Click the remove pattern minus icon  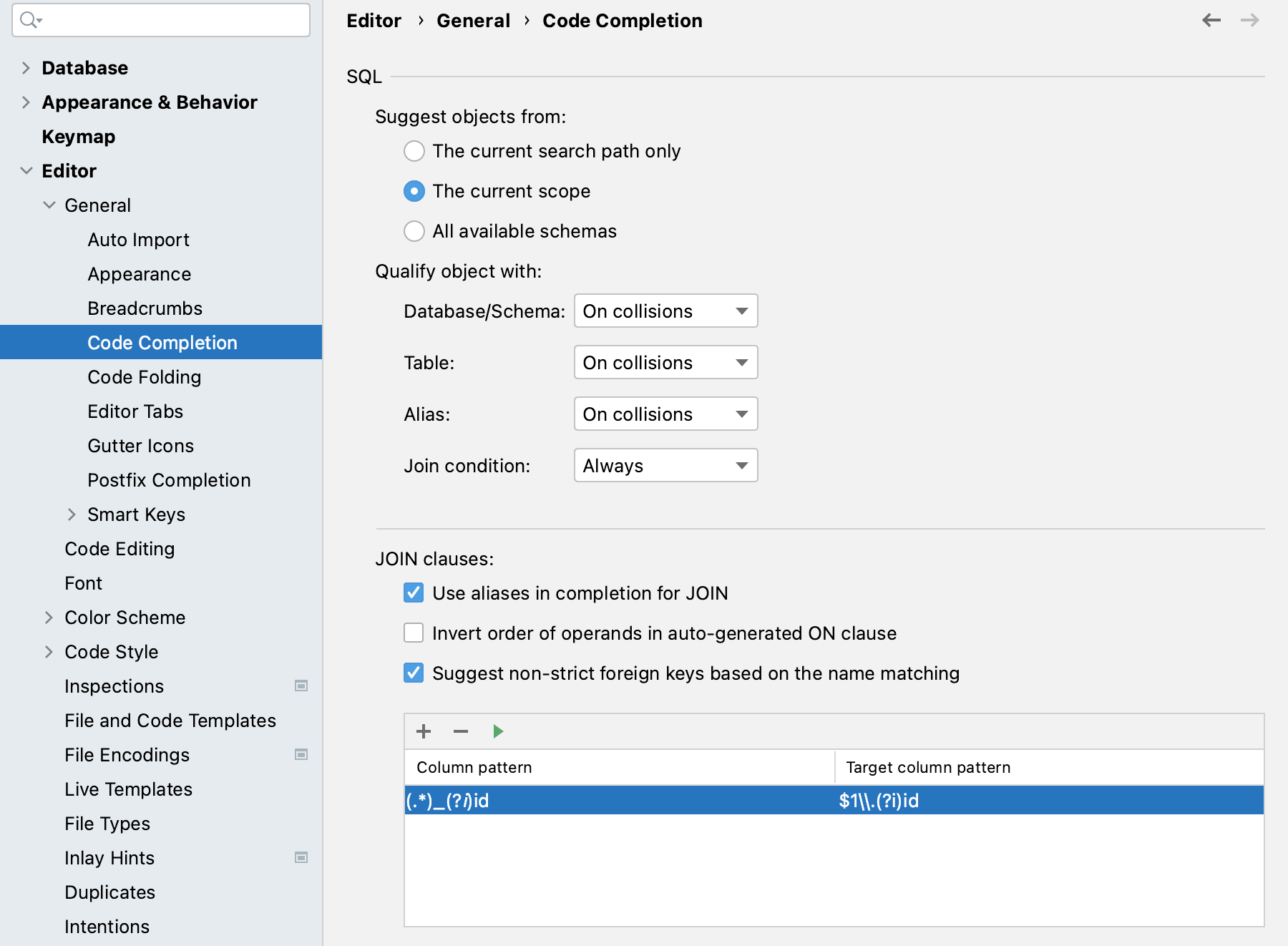point(461,731)
